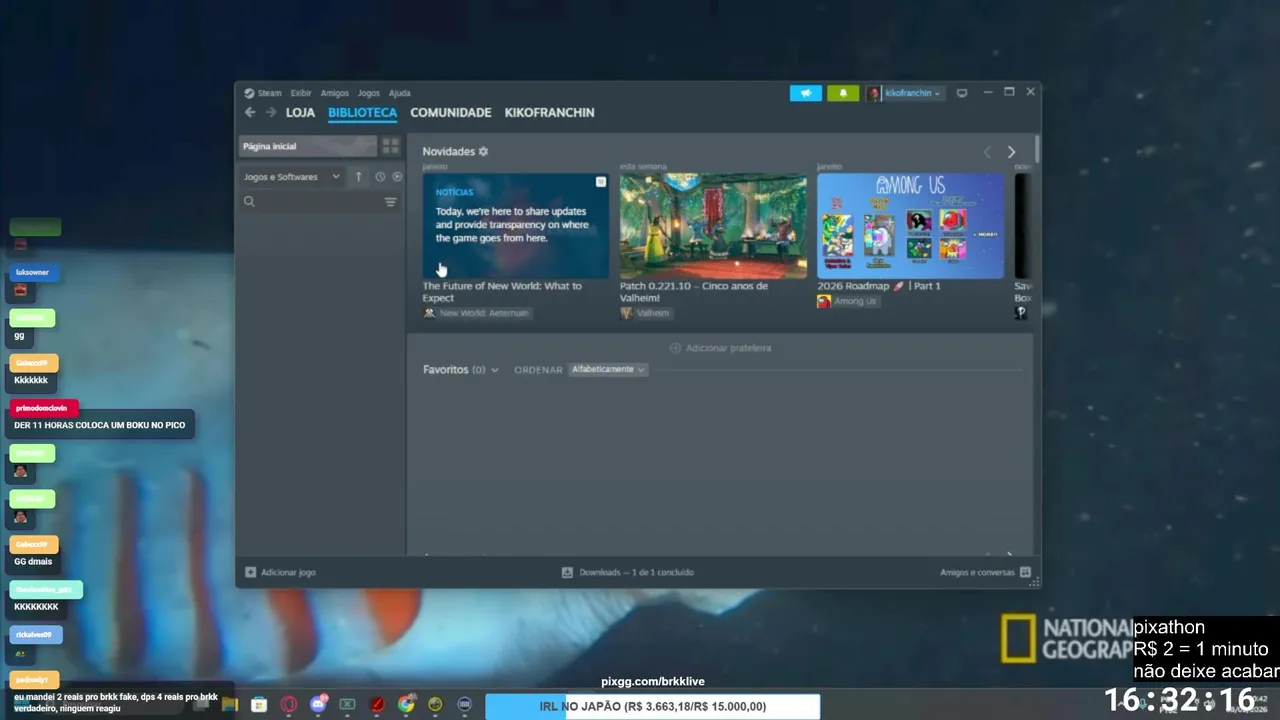Open the Exibir menu
Screen dimensions: 1280x720
tap(301, 93)
